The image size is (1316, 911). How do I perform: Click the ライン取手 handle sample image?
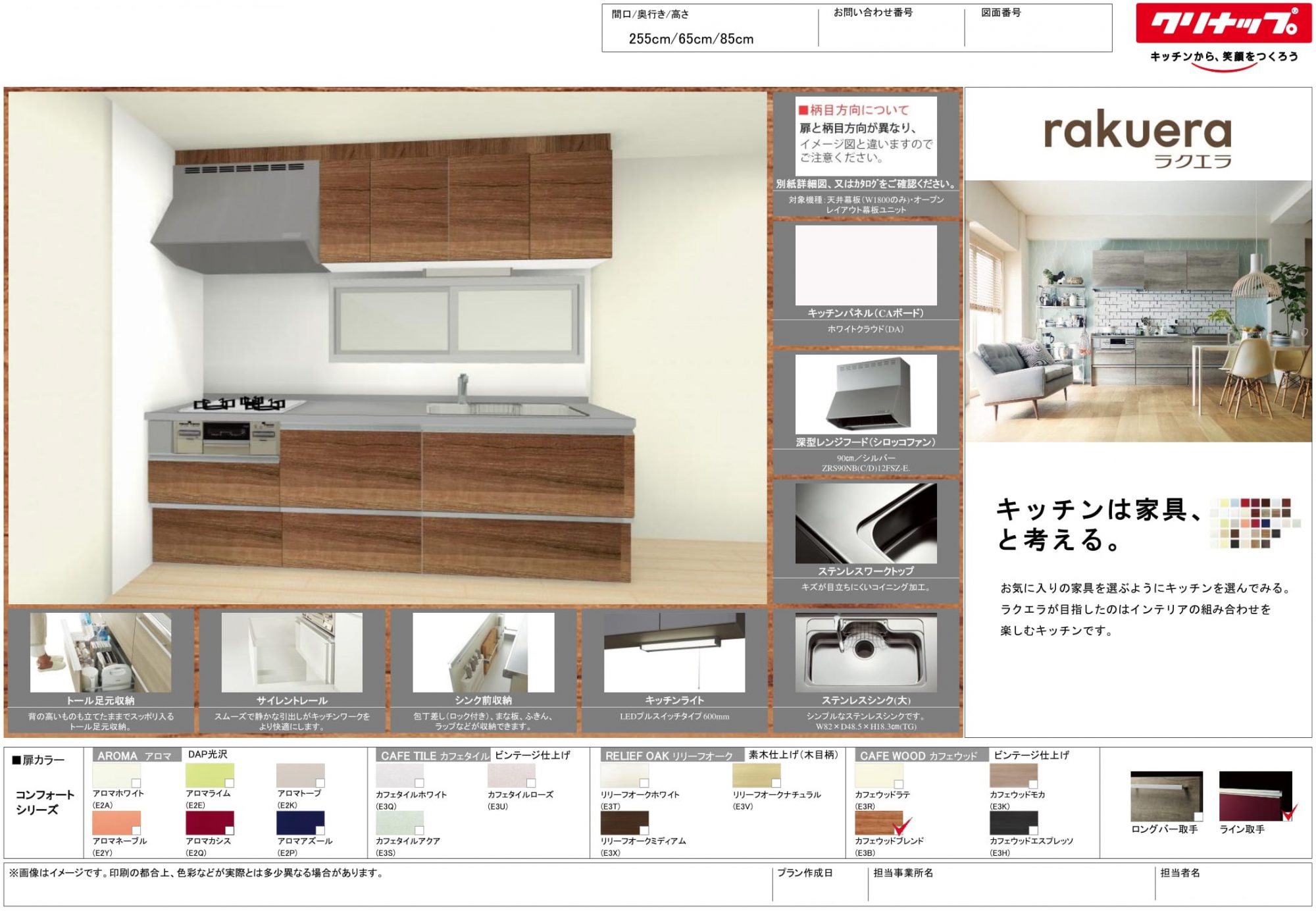1255,796
